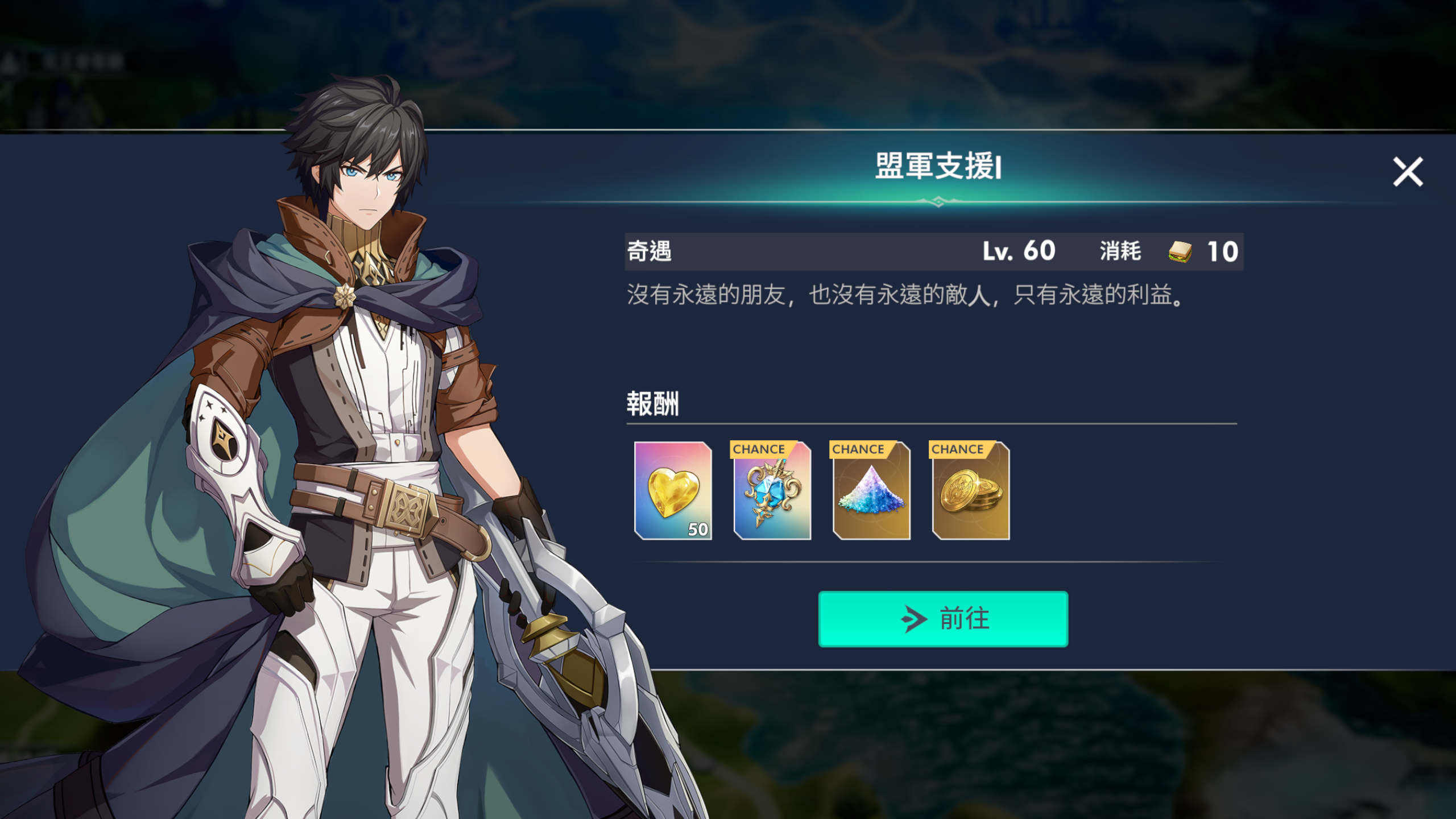The height and width of the screenshot is (819, 1456).
Task: Open the rainbow crystal powder reward
Action: [871, 490]
